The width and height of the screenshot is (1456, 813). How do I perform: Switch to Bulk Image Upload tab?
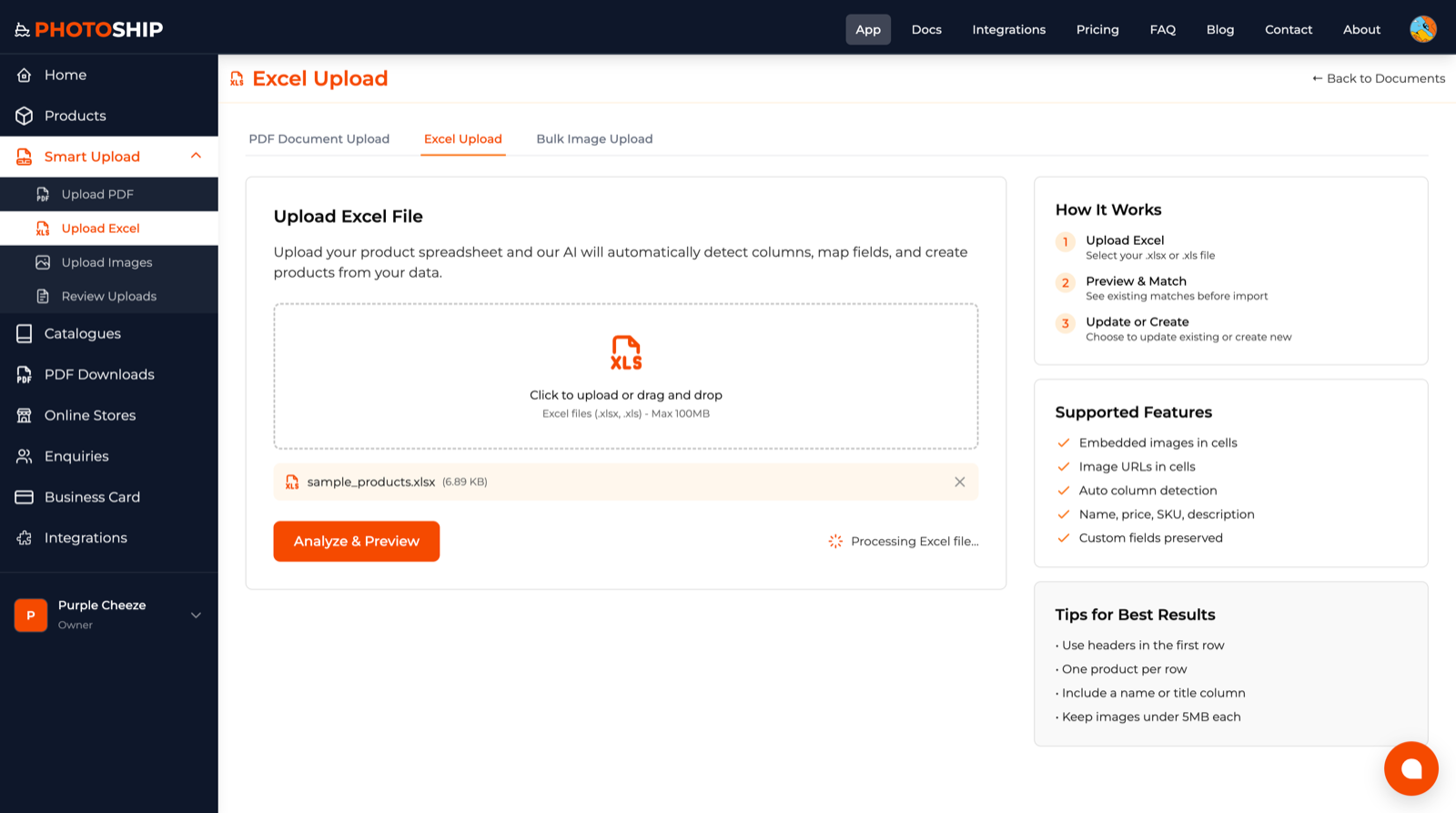tap(594, 139)
